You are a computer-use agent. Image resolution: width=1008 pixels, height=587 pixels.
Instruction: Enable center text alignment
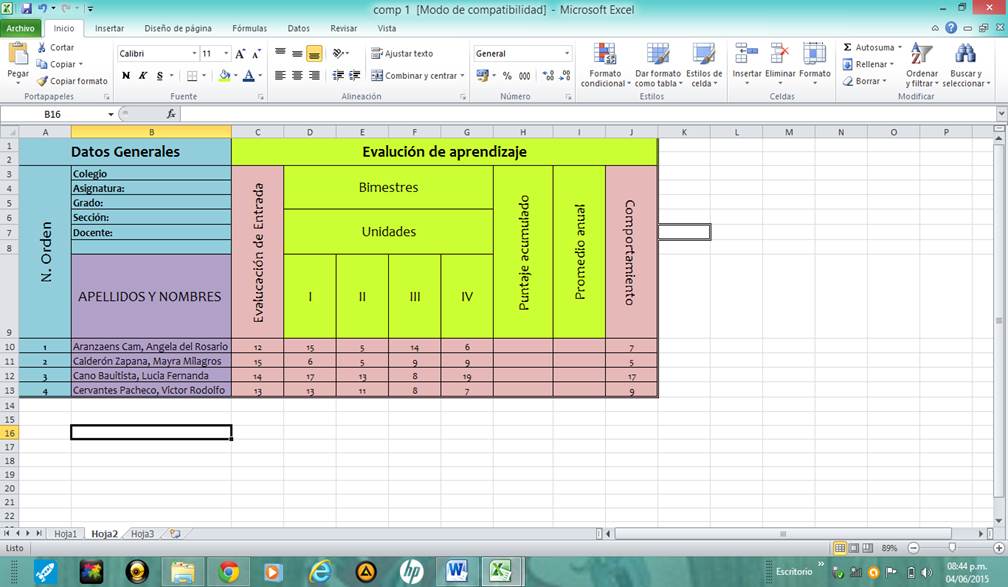pyautogui.click(x=297, y=75)
